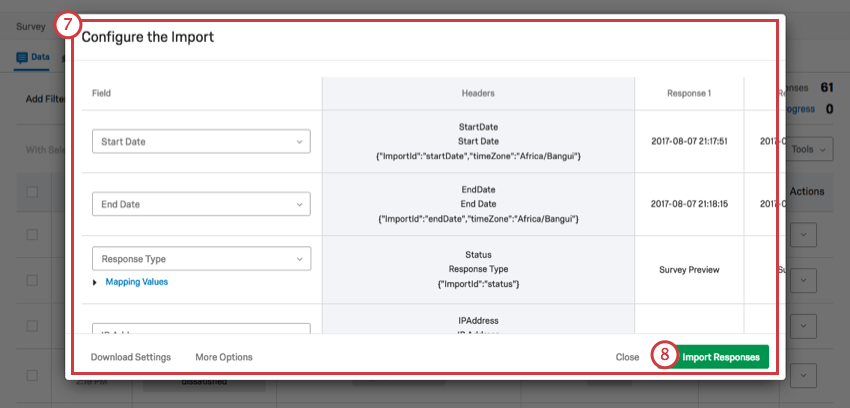Image resolution: width=850 pixels, height=408 pixels.
Task: Select the Data tab with chat icon
Action: (34, 57)
